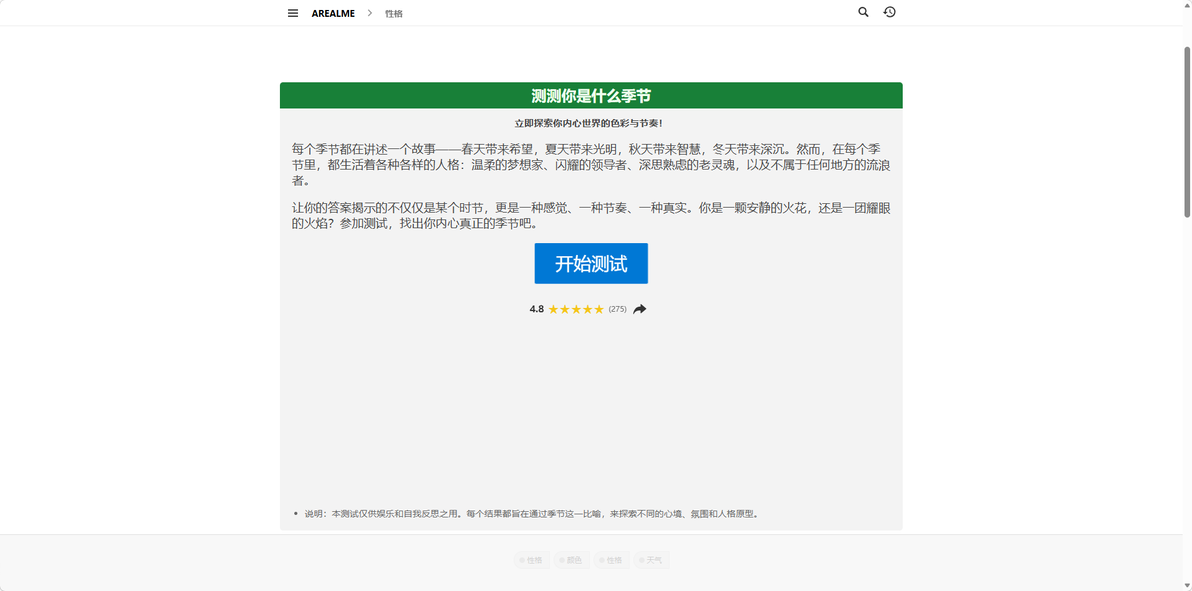Start the quiz with 开始测试 button

click(x=591, y=263)
